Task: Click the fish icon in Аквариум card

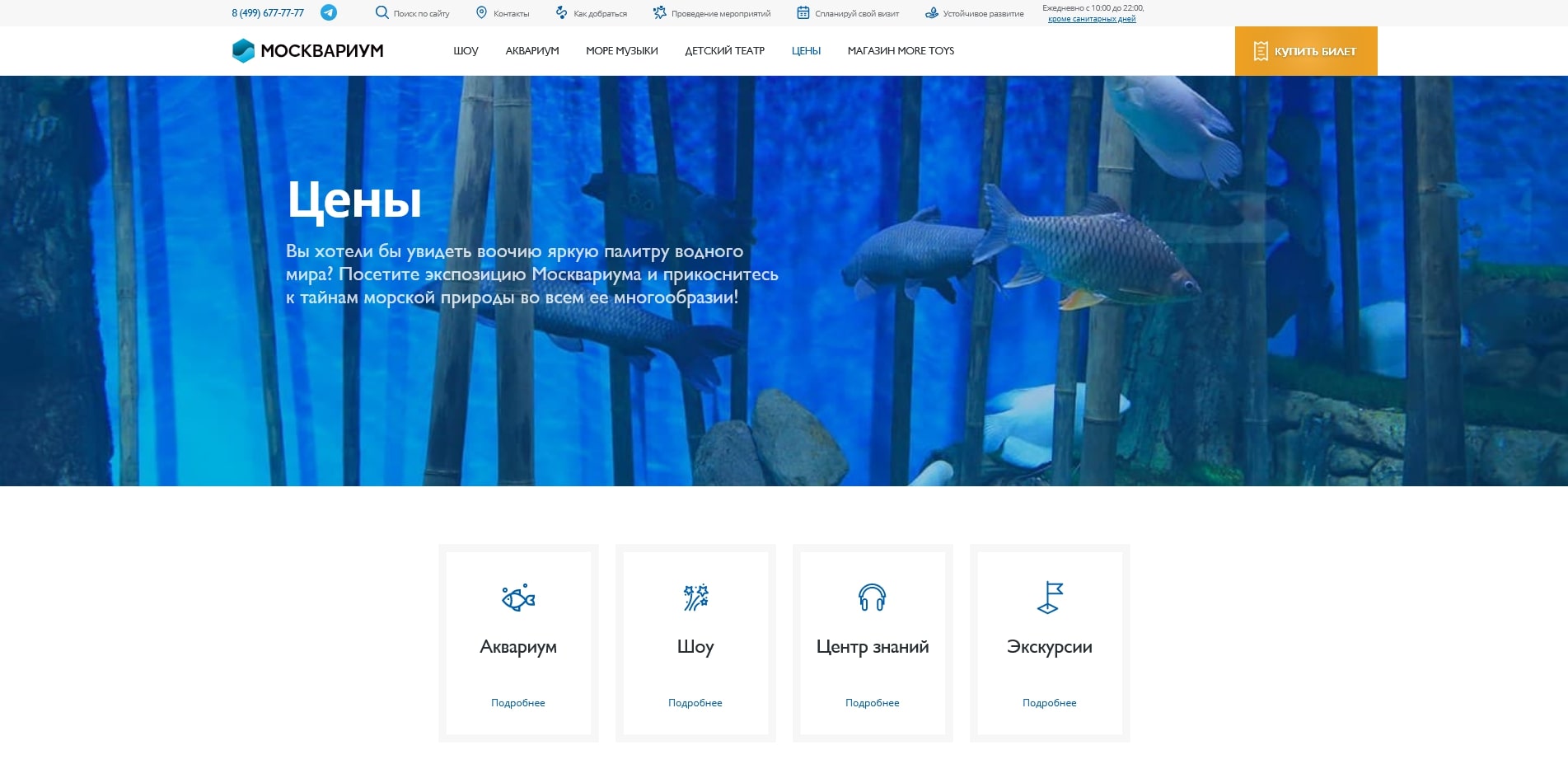Action: (x=518, y=597)
